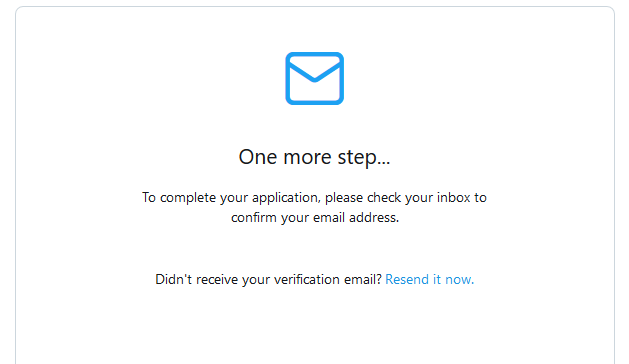
Task: Select the "One more step..." heading
Action: click(314, 157)
